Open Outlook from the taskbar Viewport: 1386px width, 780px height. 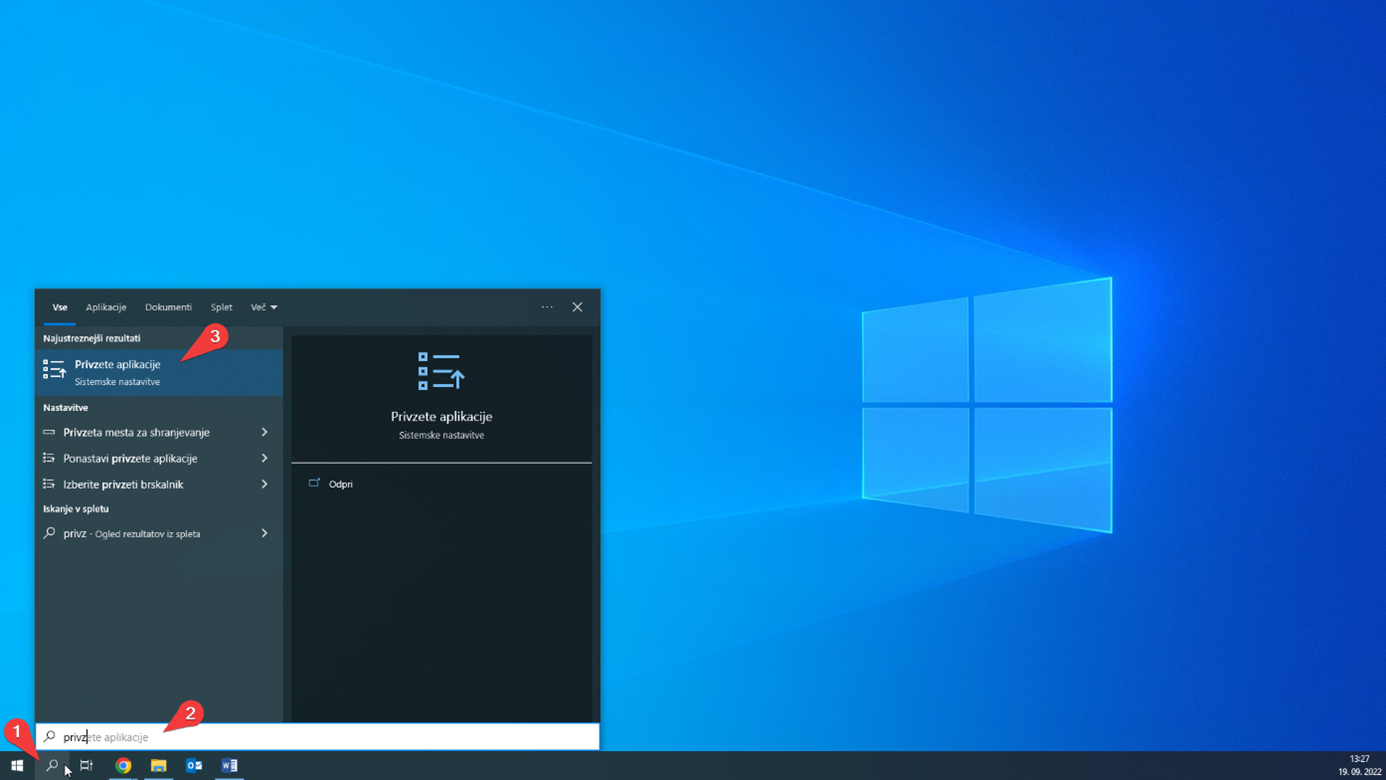194,766
